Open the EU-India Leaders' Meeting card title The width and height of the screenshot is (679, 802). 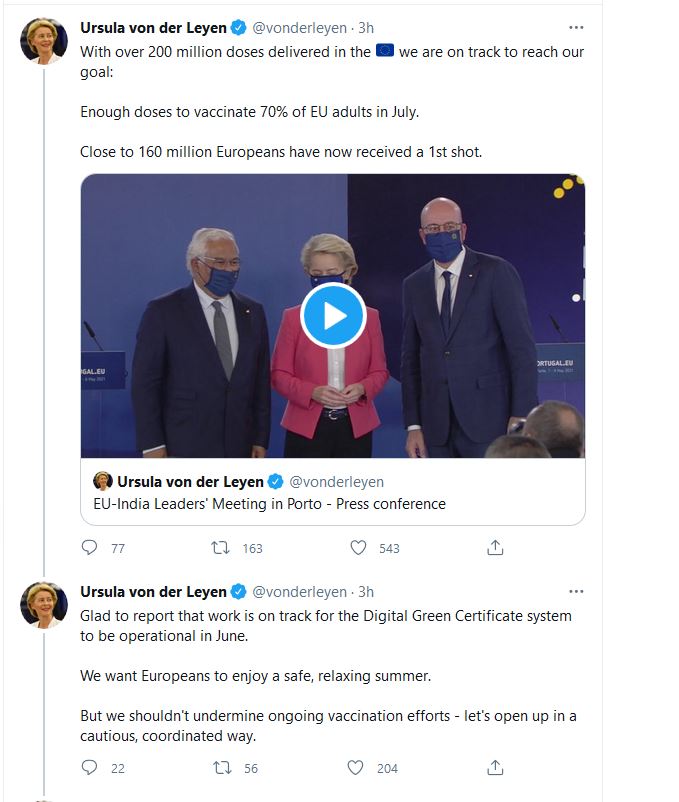(263, 504)
